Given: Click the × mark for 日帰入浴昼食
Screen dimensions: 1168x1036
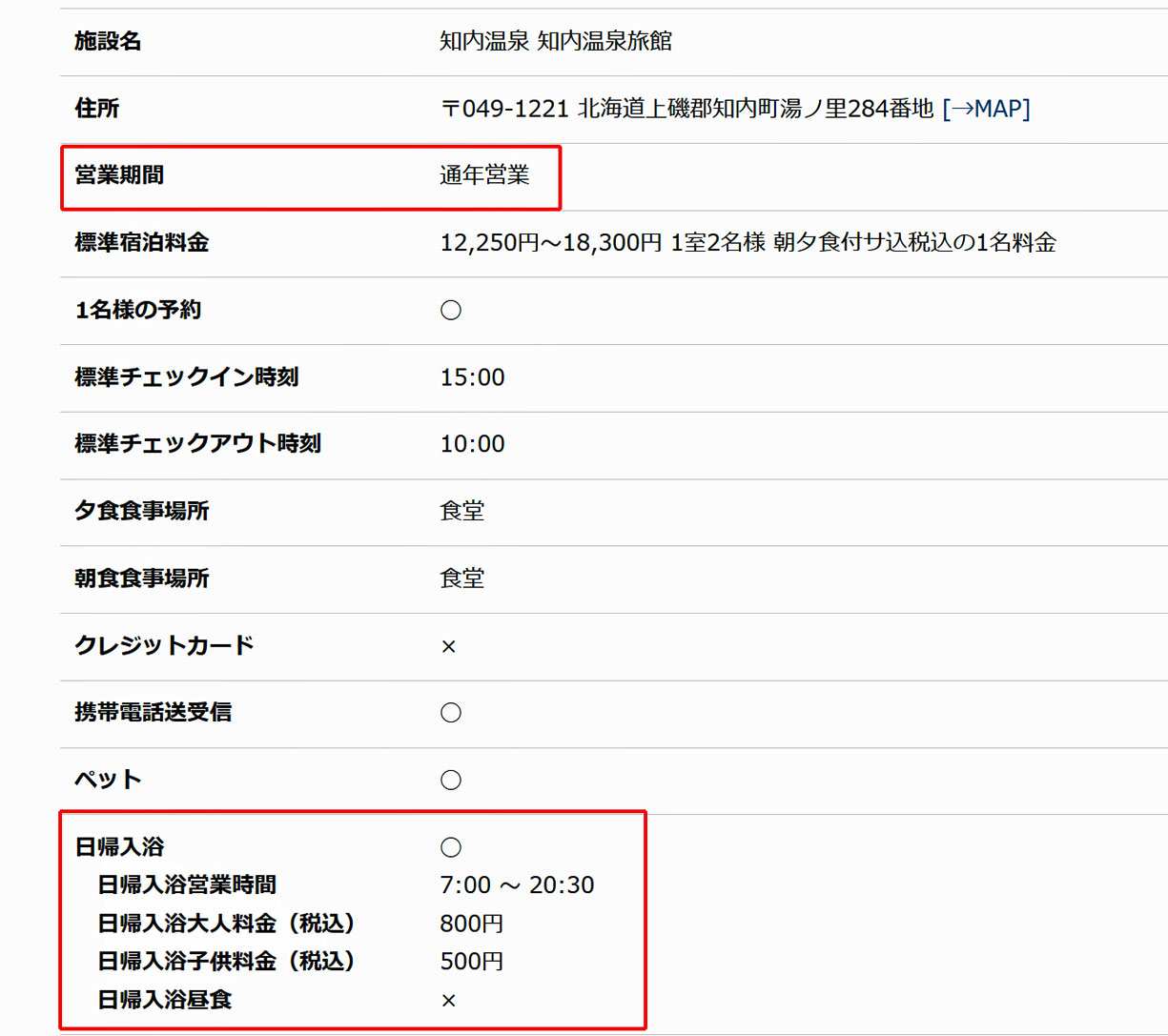Looking at the screenshot, I should [x=449, y=1001].
